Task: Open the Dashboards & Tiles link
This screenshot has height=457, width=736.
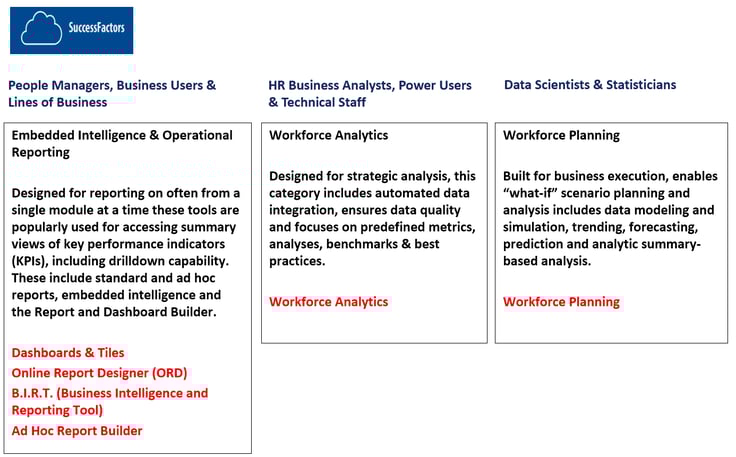Action: [68, 353]
